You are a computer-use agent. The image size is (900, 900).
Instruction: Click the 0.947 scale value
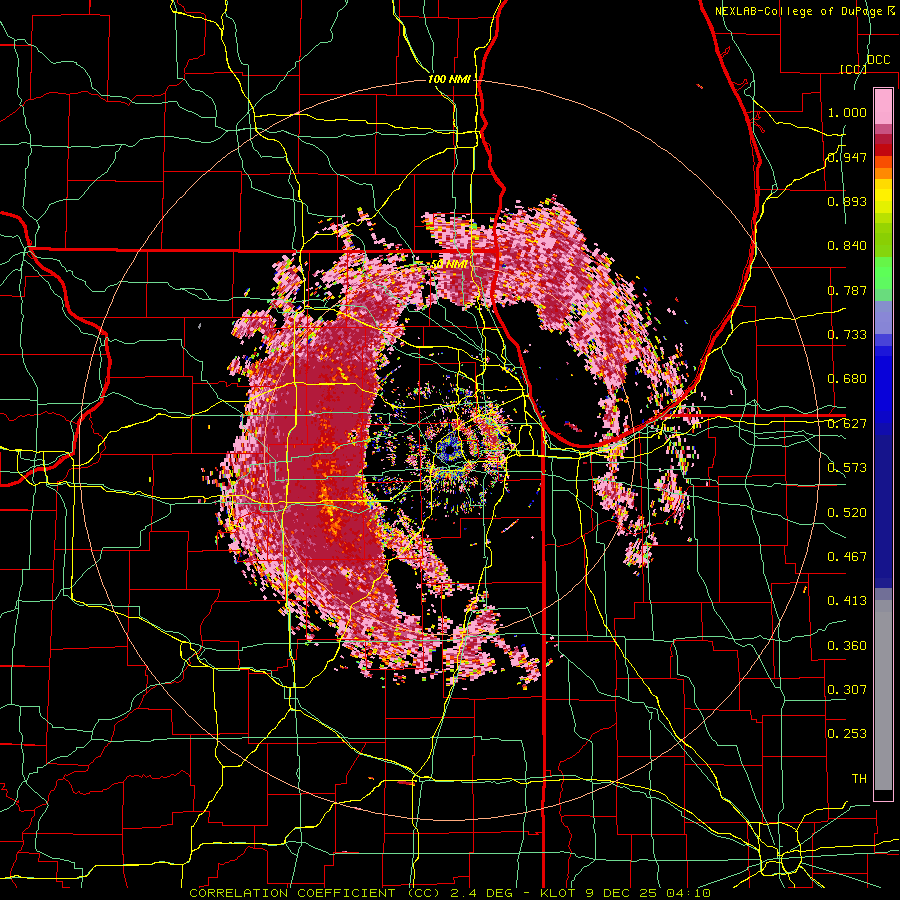847,157
